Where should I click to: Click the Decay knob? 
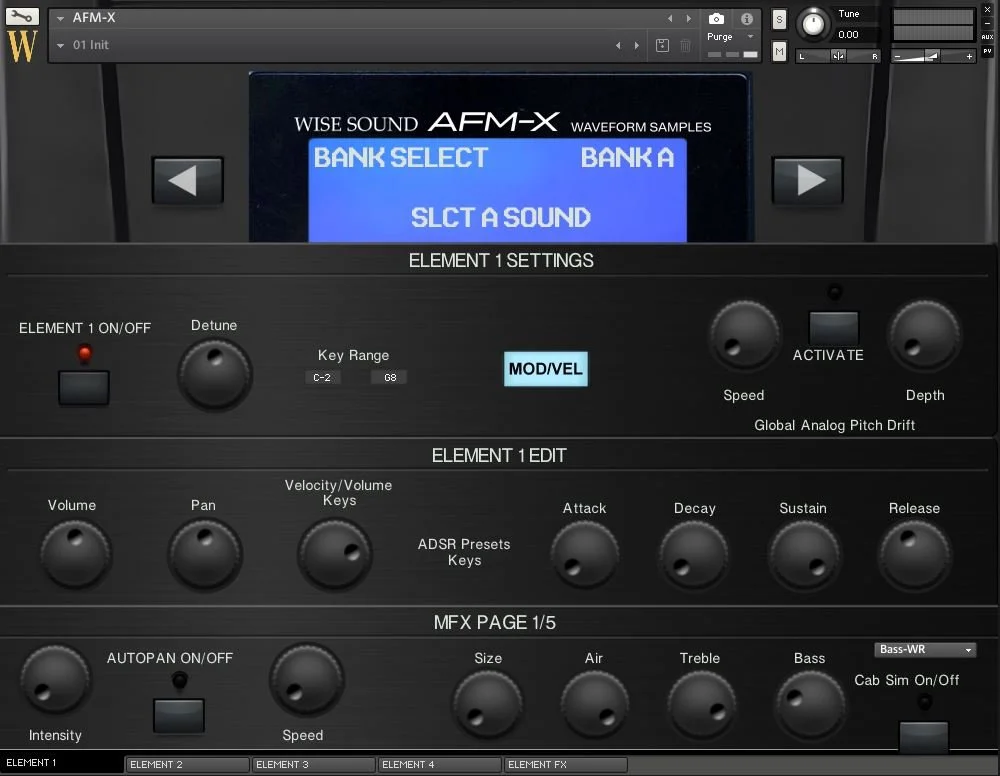click(694, 555)
